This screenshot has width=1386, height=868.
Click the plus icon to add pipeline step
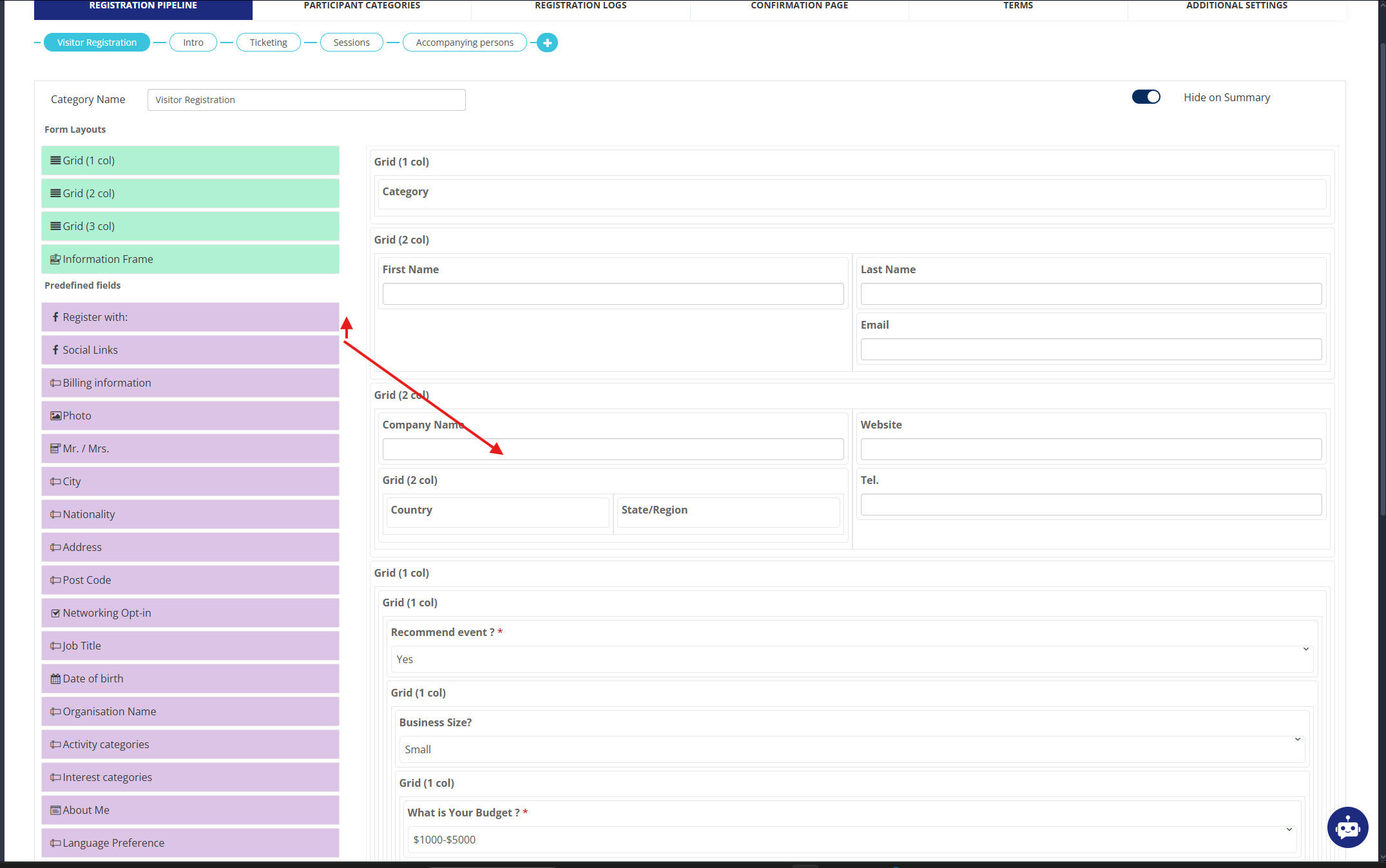(547, 43)
